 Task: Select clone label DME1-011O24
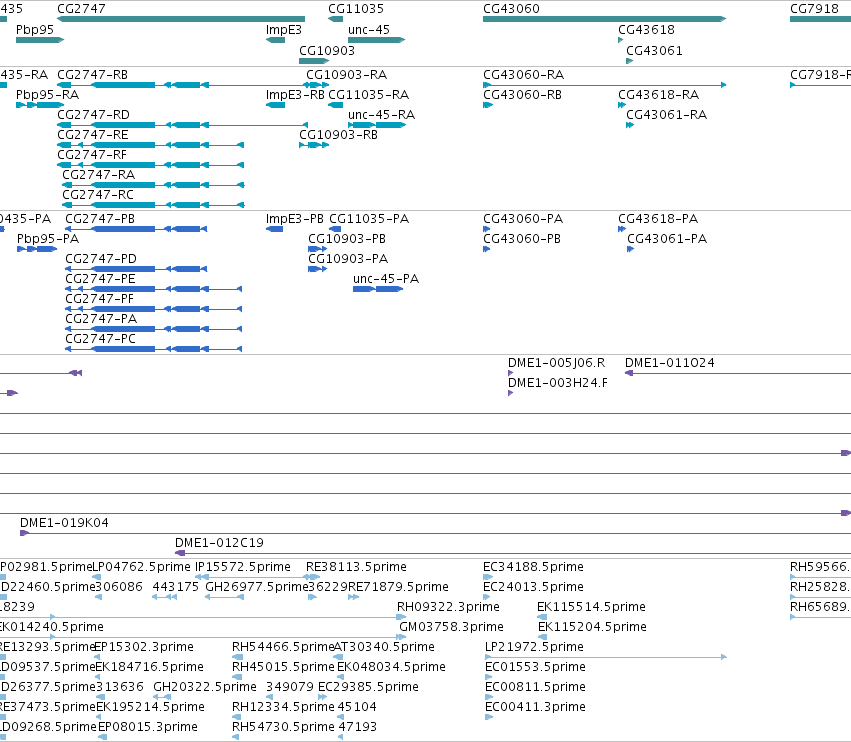[670, 363]
